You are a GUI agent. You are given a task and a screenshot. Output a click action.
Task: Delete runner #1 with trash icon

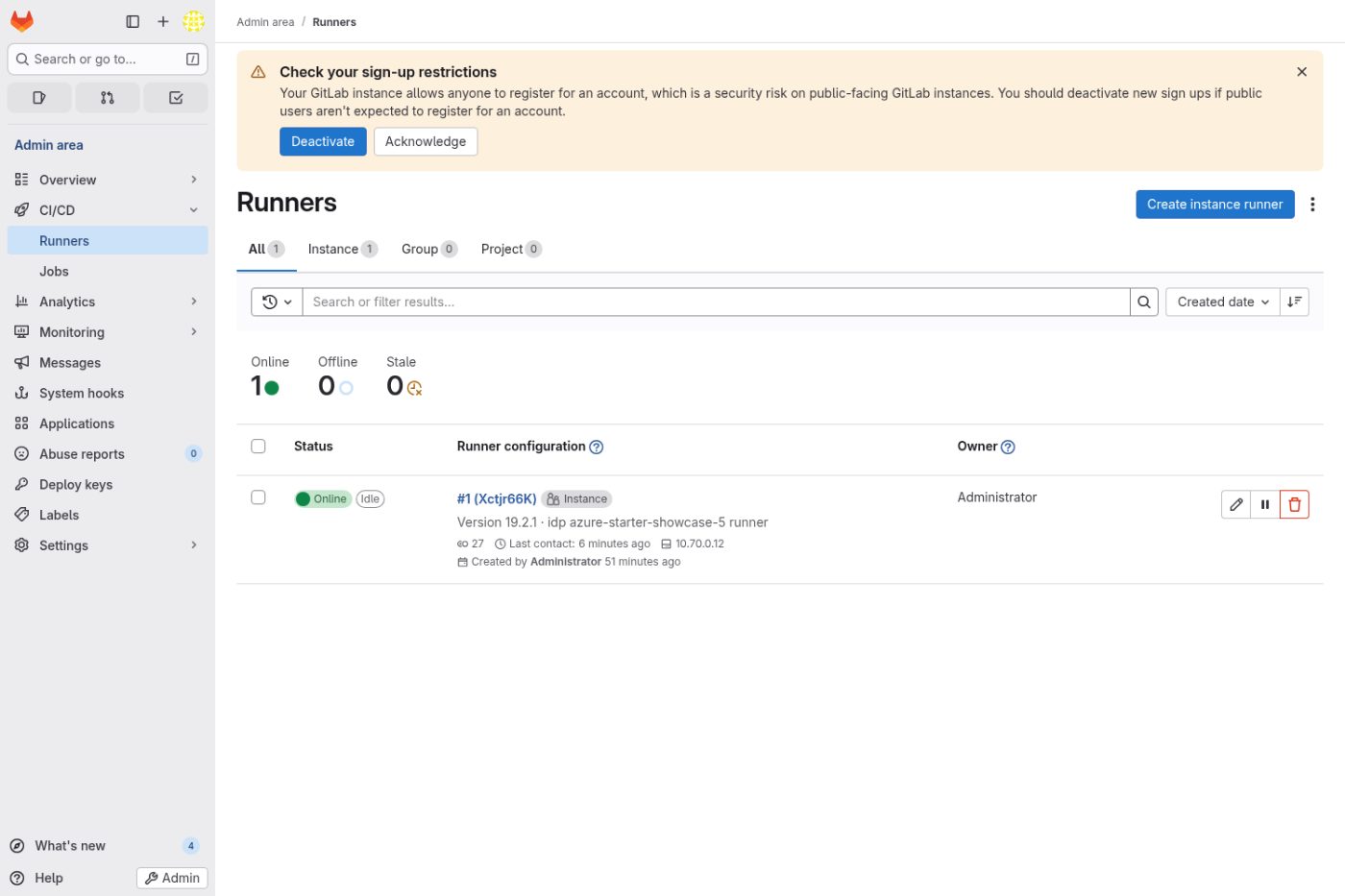tap(1295, 504)
